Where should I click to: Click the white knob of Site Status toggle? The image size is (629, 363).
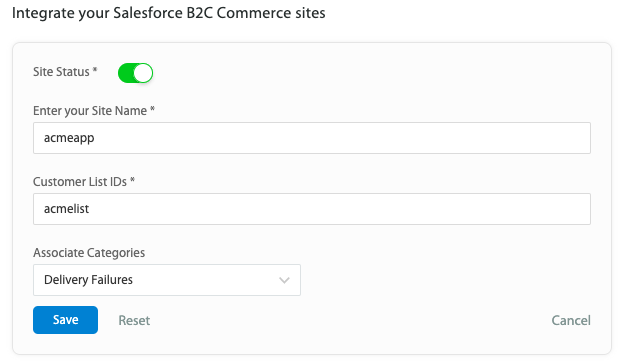143,73
